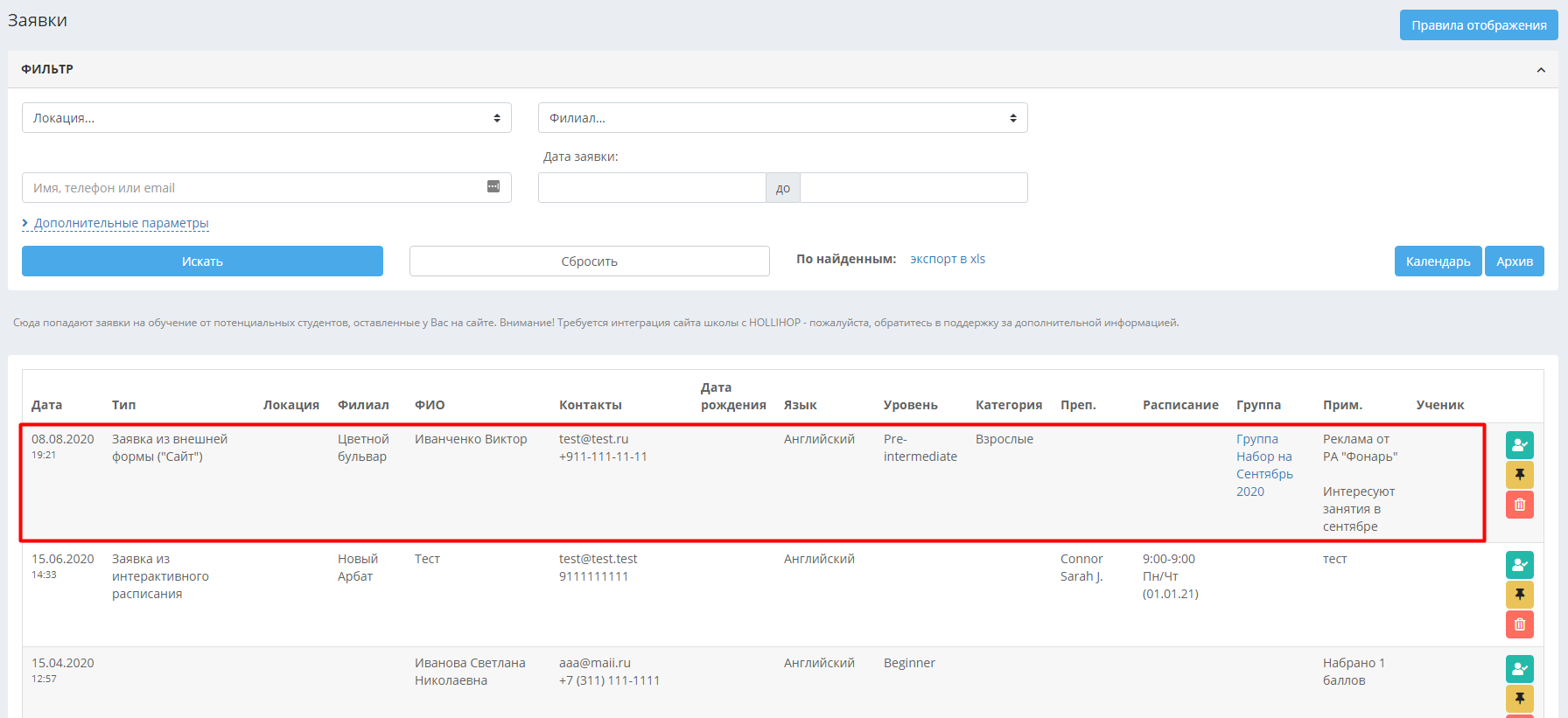1568x718 pixels.
Task: Pin the Иванова Светлана Николаевна request
Action: pyautogui.click(x=1520, y=699)
